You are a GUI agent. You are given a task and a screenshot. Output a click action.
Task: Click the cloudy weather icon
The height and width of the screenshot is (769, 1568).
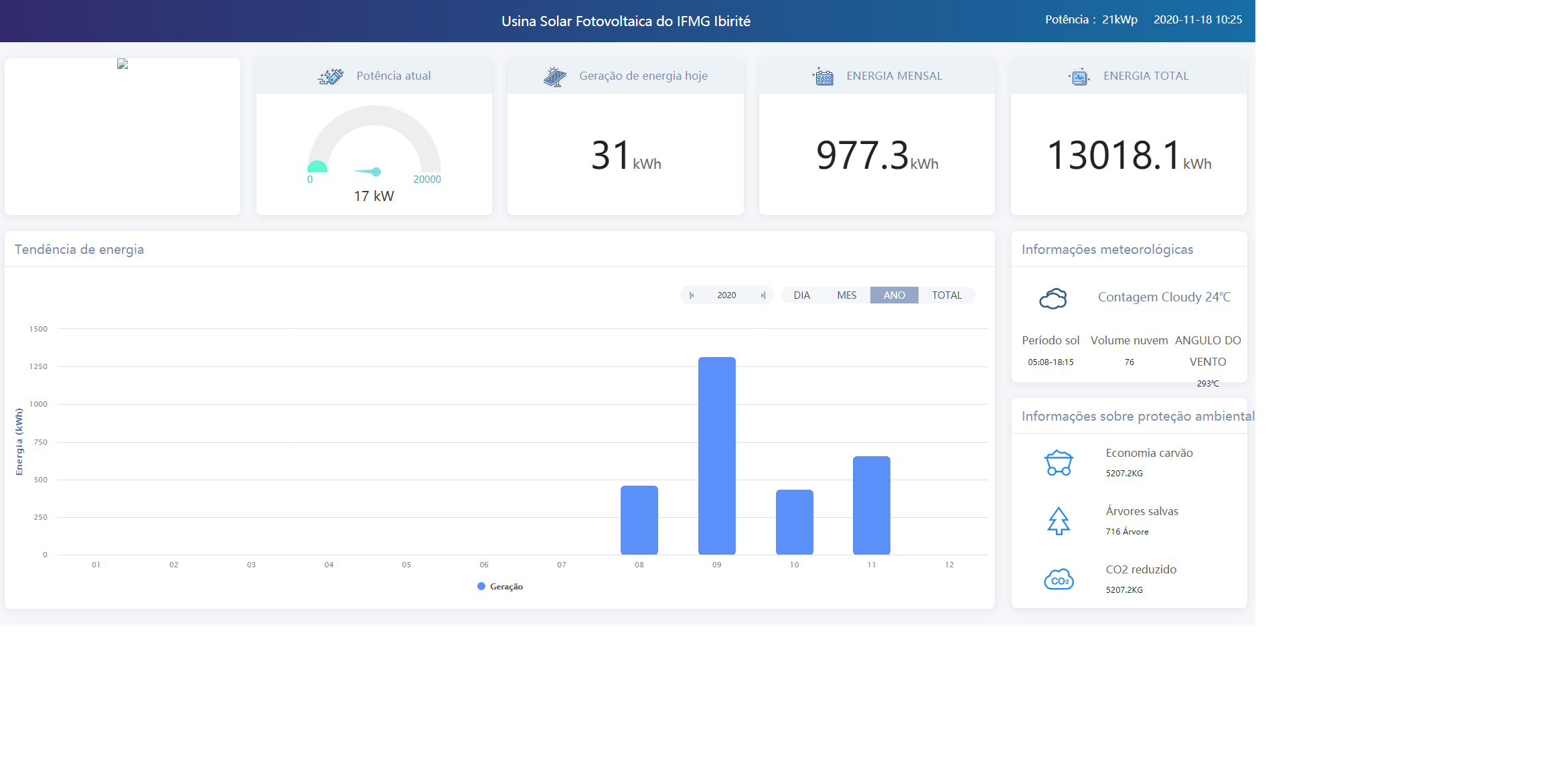[x=1053, y=298]
